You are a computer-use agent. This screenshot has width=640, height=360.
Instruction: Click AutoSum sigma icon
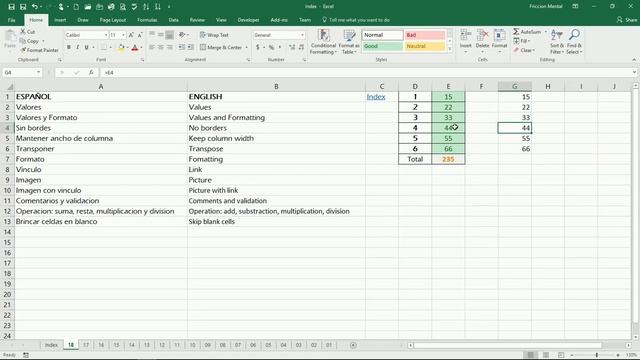pos(517,31)
